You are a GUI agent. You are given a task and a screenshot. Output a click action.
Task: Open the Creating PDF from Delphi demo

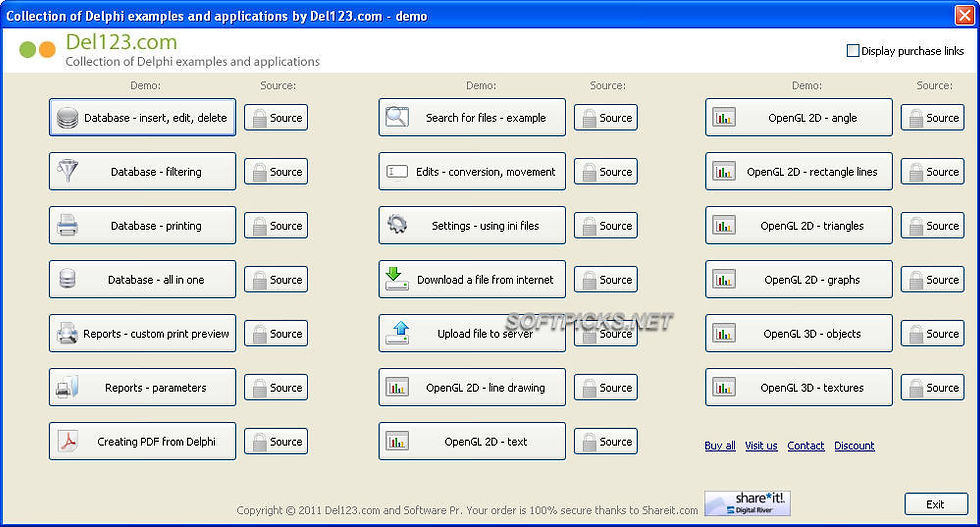click(142, 441)
